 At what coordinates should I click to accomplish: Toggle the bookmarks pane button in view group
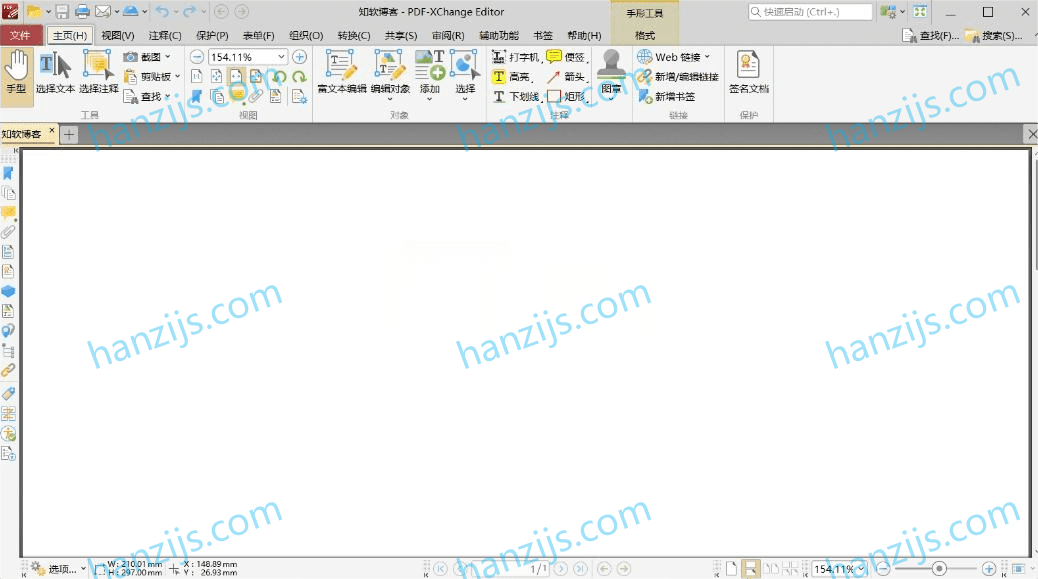197,97
